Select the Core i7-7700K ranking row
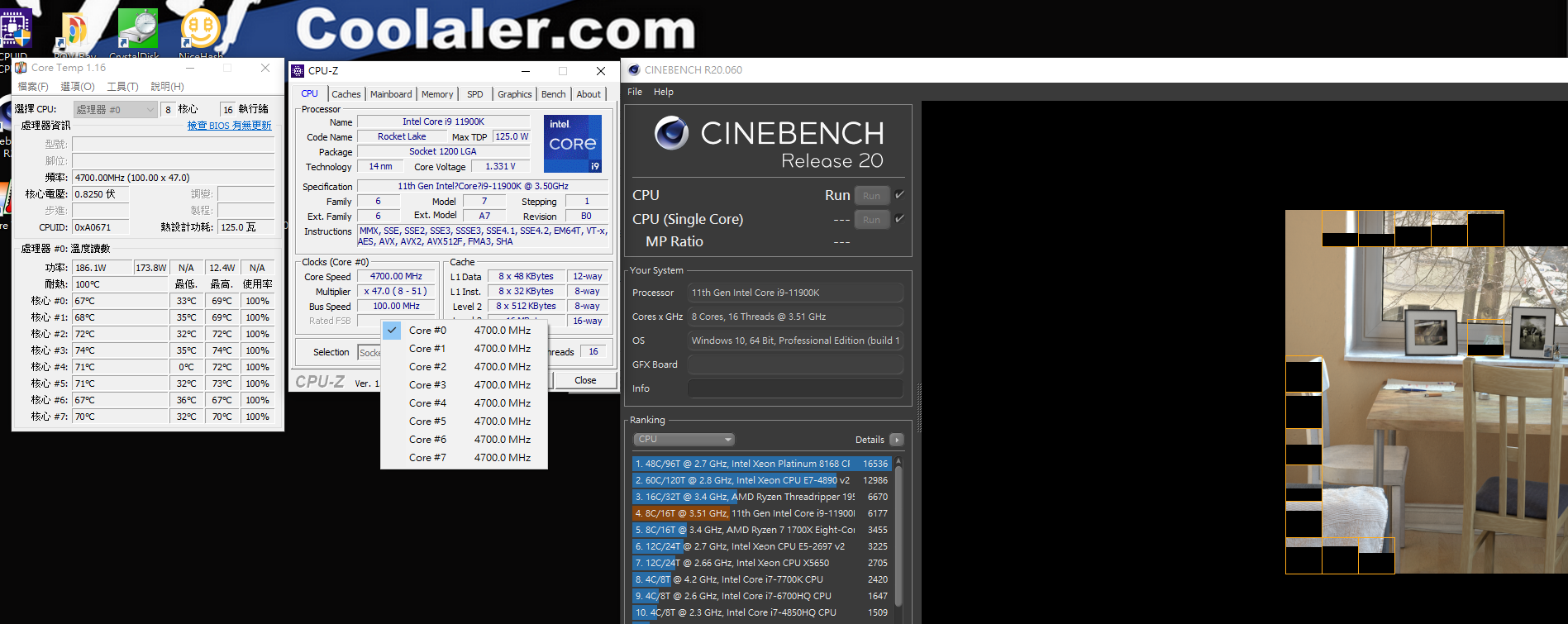This screenshot has width=1568, height=624. click(x=761, y=579)
